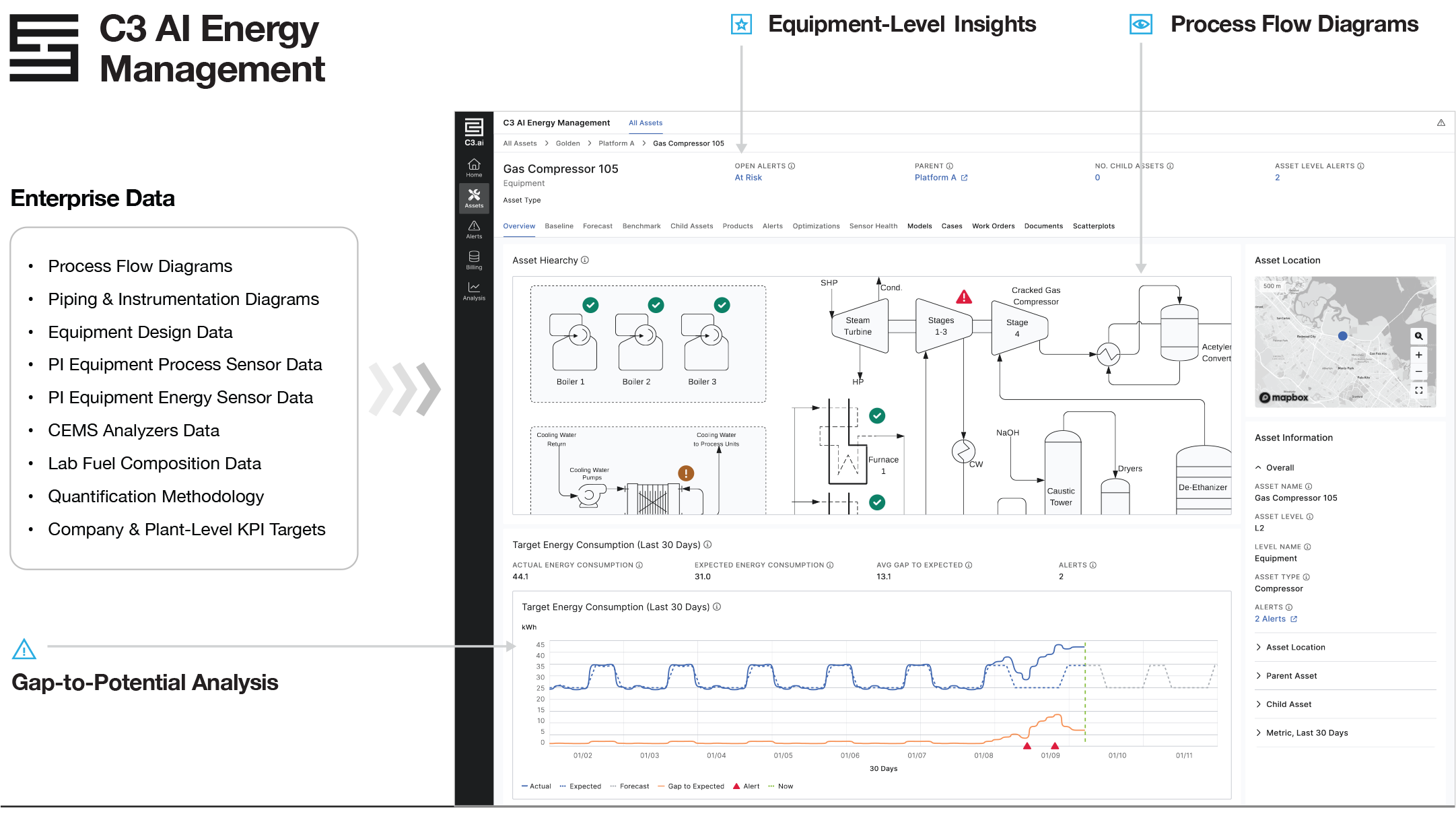Click the asset level alerts count 2
Screen dimensions: 1456x816
[1277, 178]
